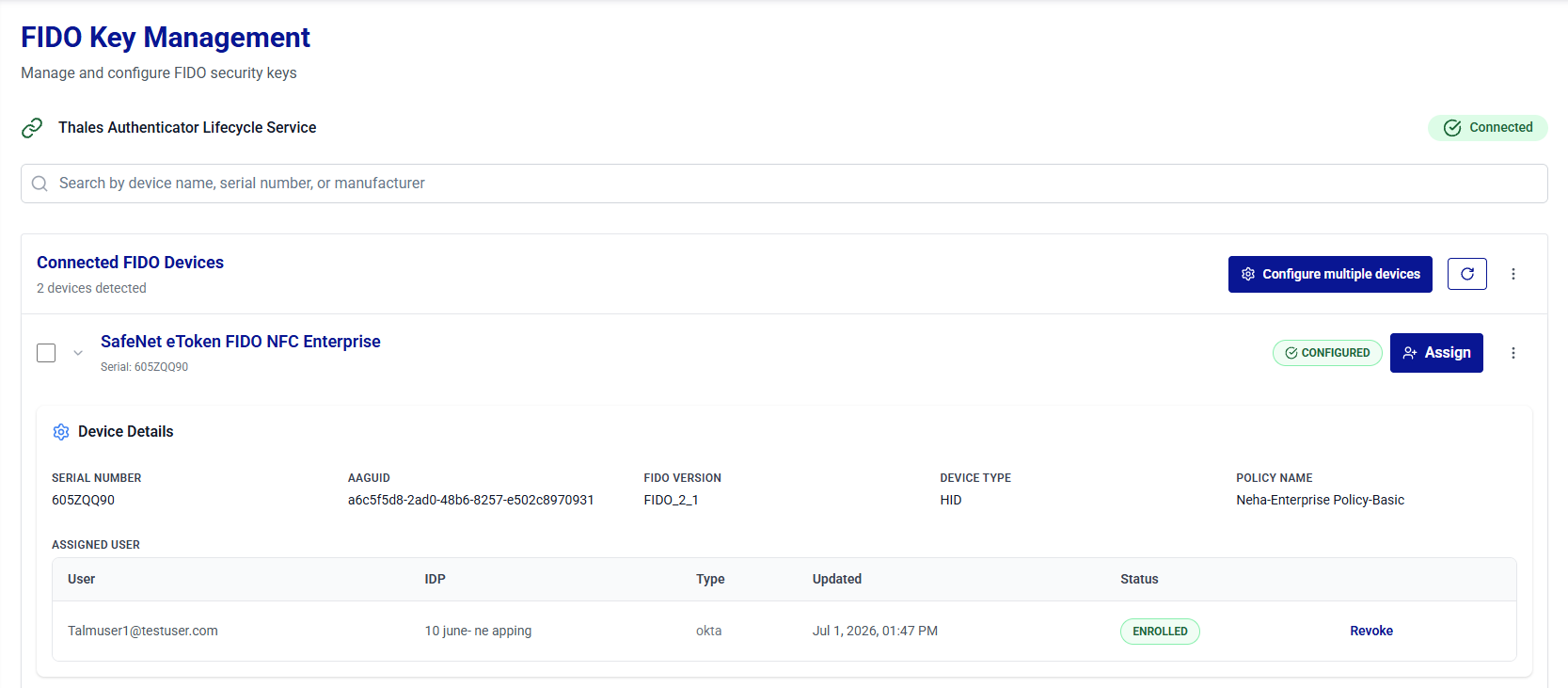The width and height of the screenshot is (1568, 688).
Task: Focus the device search input field
Action: (x=784, y=184)
